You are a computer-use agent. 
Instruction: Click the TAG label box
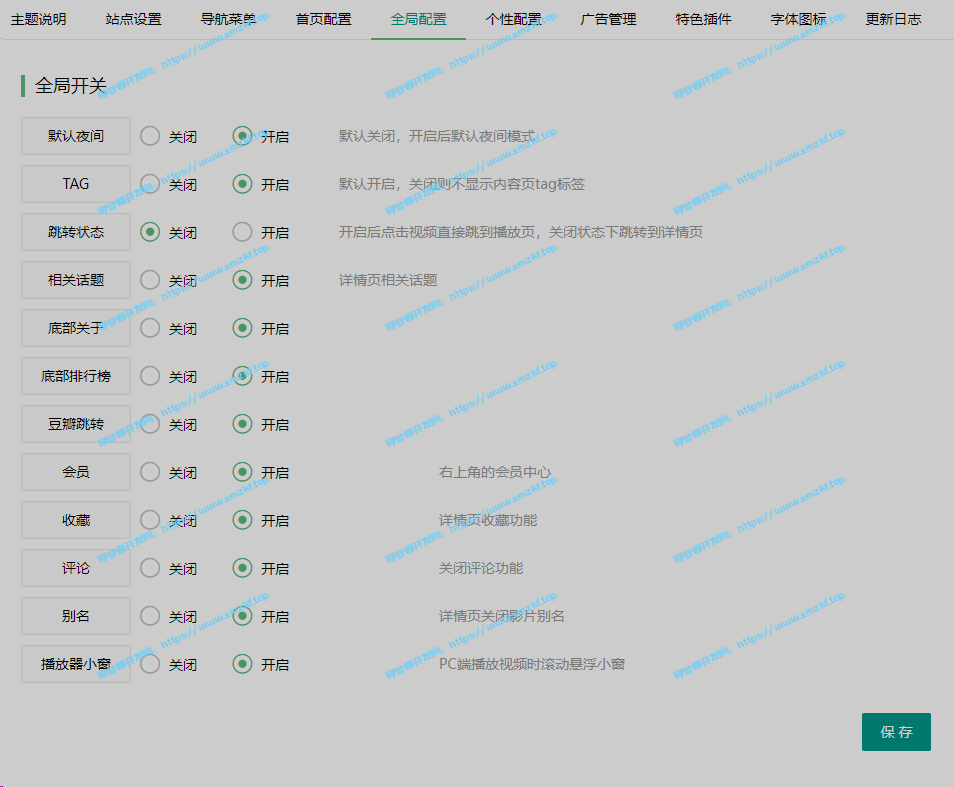[x=76, y=184]
